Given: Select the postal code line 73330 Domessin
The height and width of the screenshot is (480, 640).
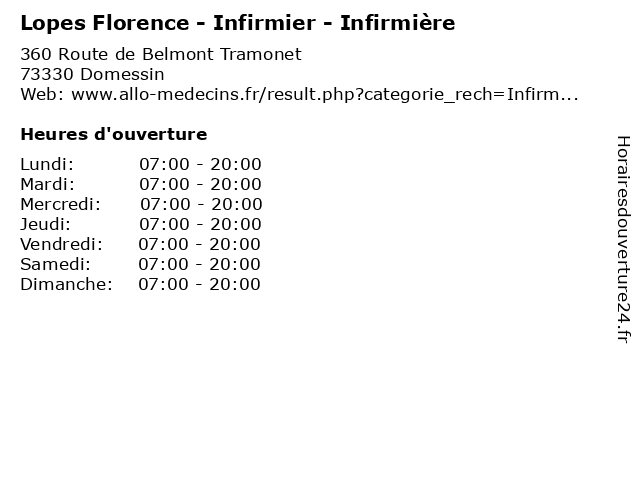Looking at the screenshot, I should tap(92, 74).
